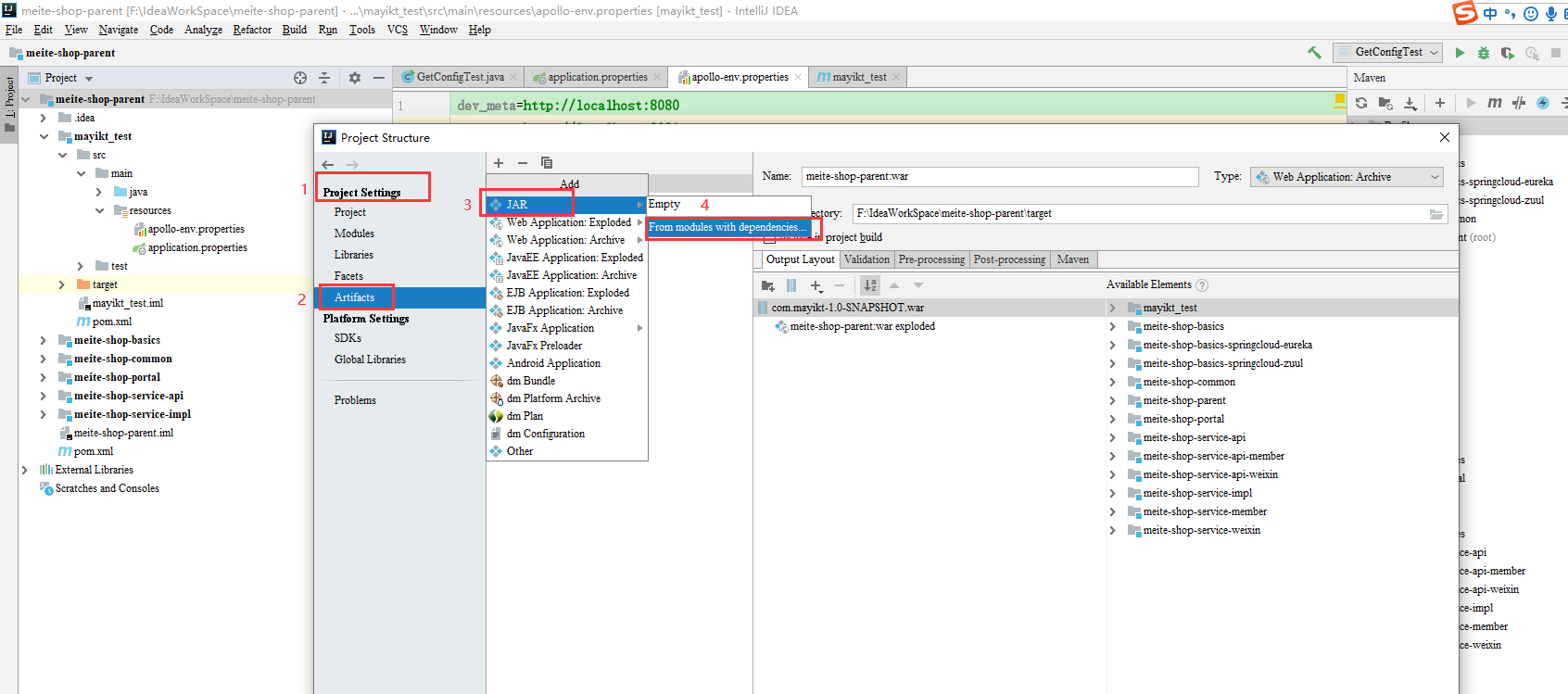This screenshot has width=1568, height=694.
Task: Click the Project panel locate target icon
Action: point(300,78)
